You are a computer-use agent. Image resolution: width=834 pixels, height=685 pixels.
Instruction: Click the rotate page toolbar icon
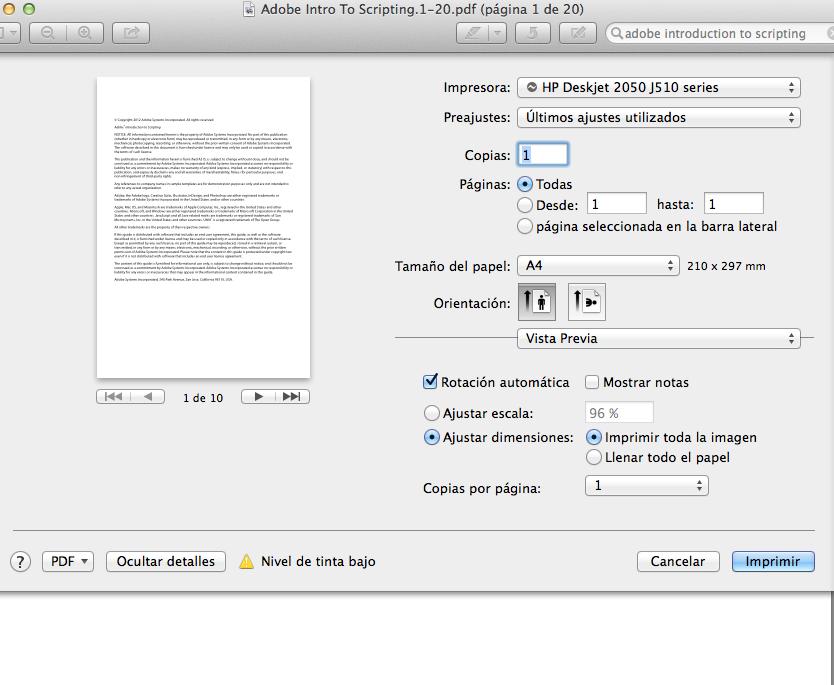click(532, 33)
